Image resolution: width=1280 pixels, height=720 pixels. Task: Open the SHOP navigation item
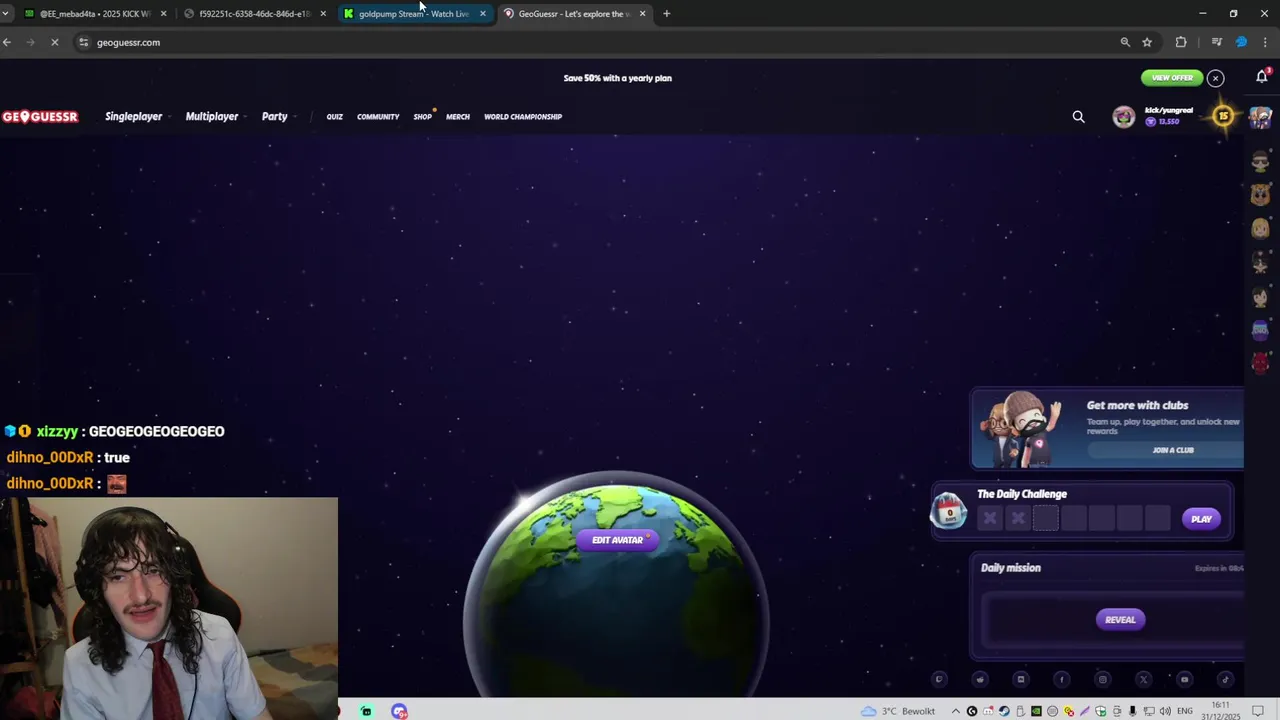tap(422, 117)
